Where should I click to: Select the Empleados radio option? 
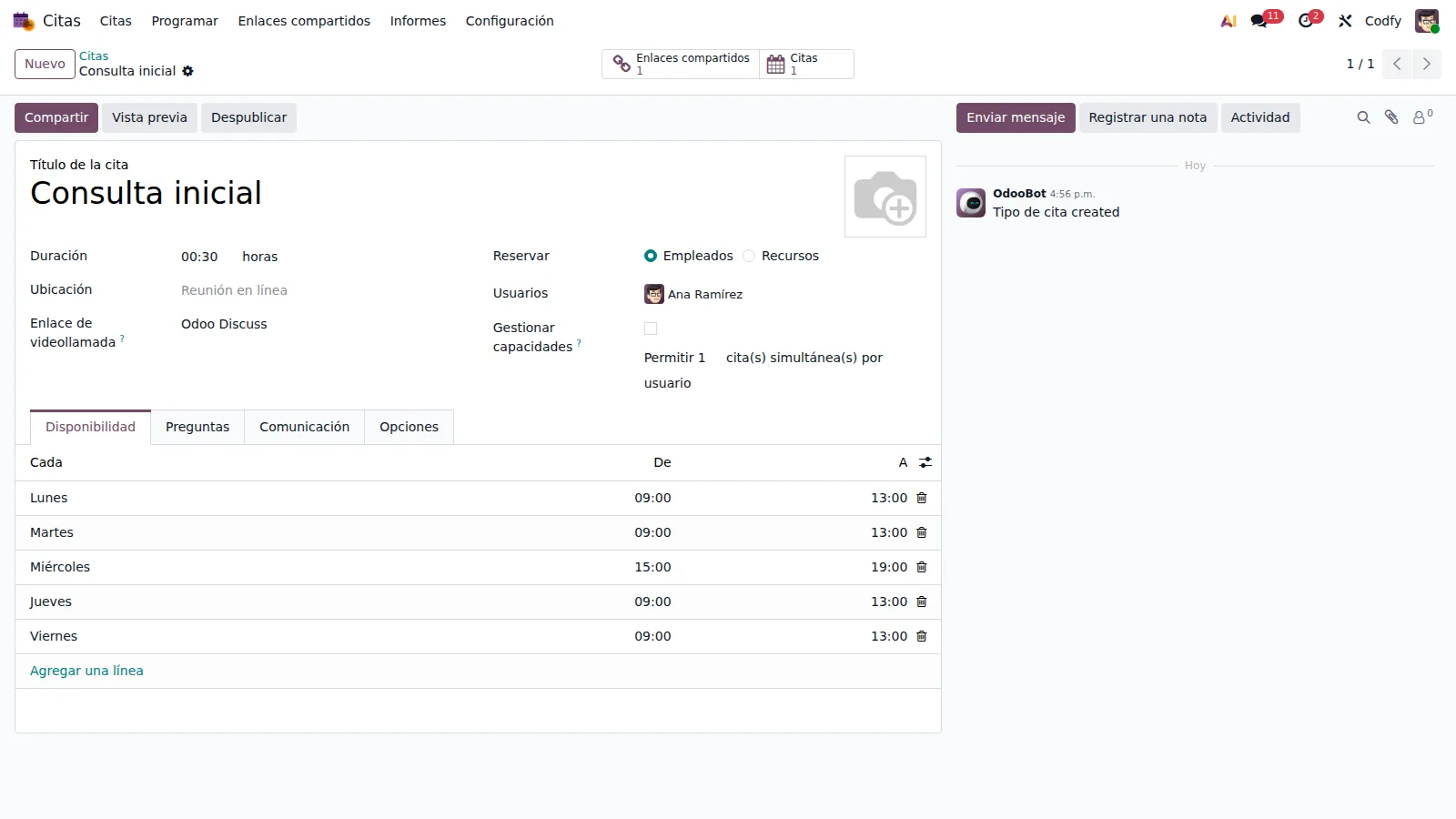(651, 256)
